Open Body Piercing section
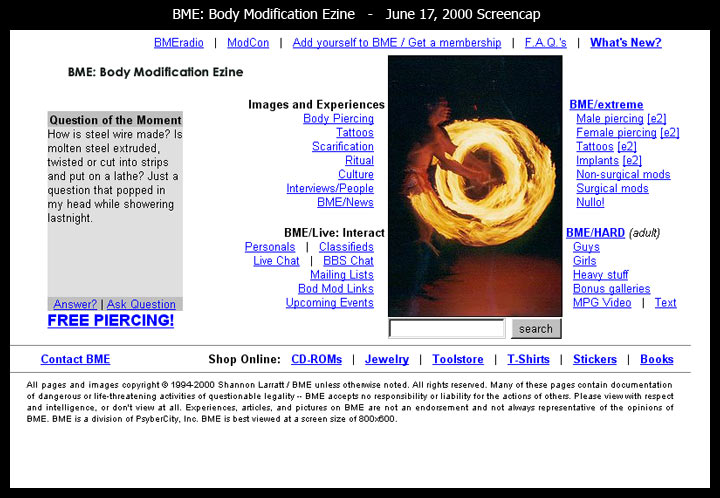 pos(338,118)
